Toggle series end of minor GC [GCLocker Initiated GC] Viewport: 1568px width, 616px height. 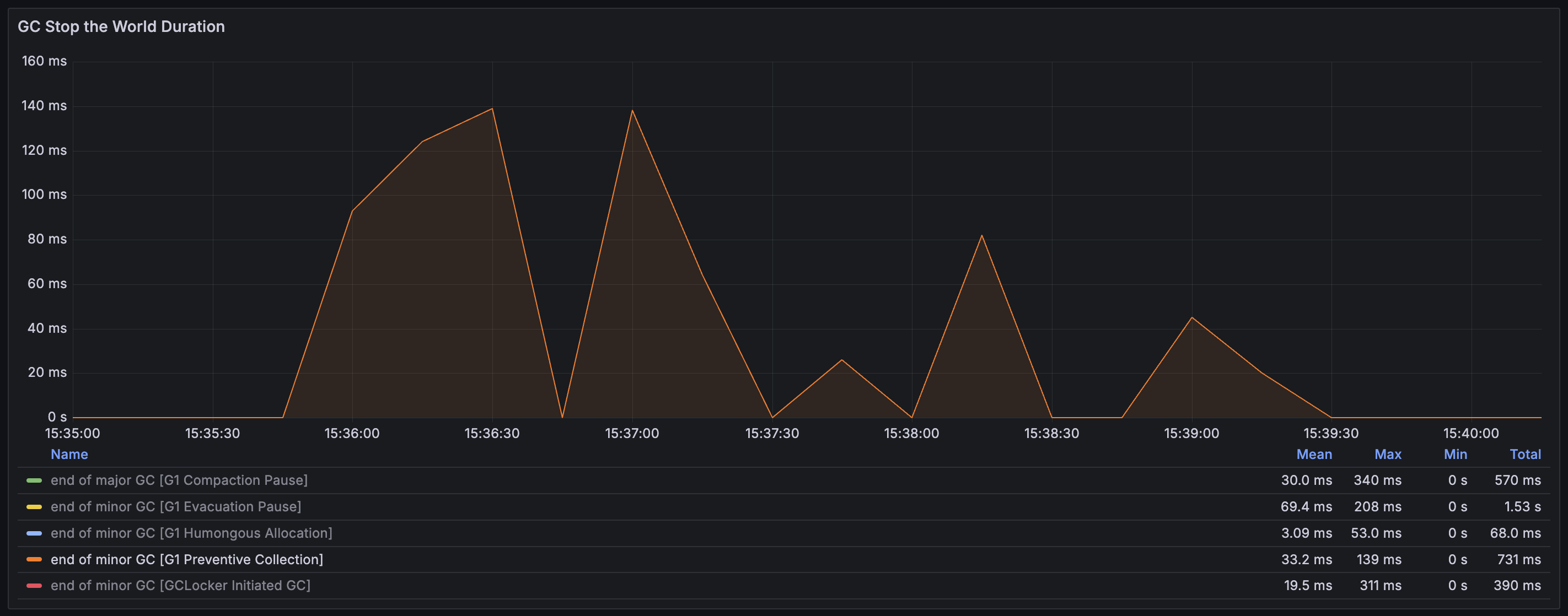180,586
